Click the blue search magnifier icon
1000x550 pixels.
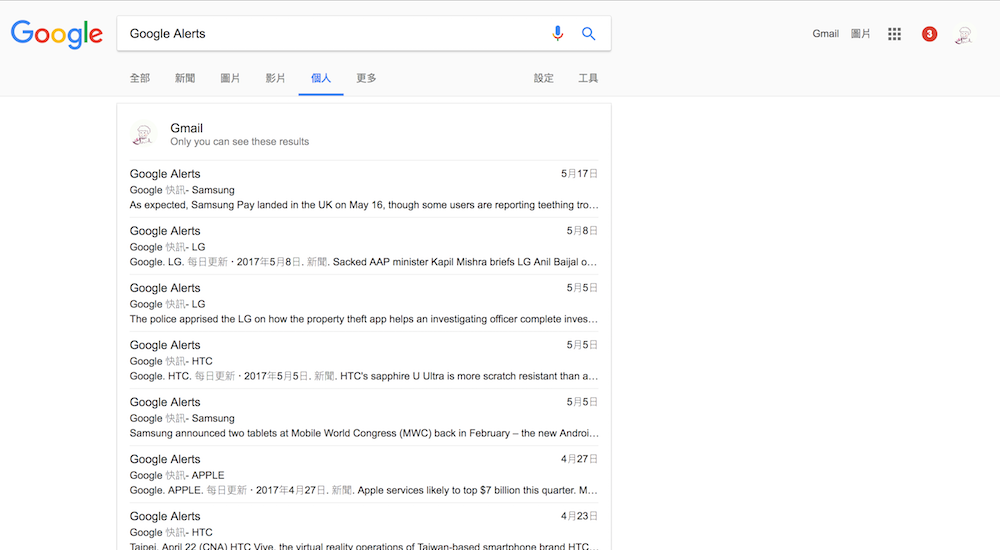[588, 34]
